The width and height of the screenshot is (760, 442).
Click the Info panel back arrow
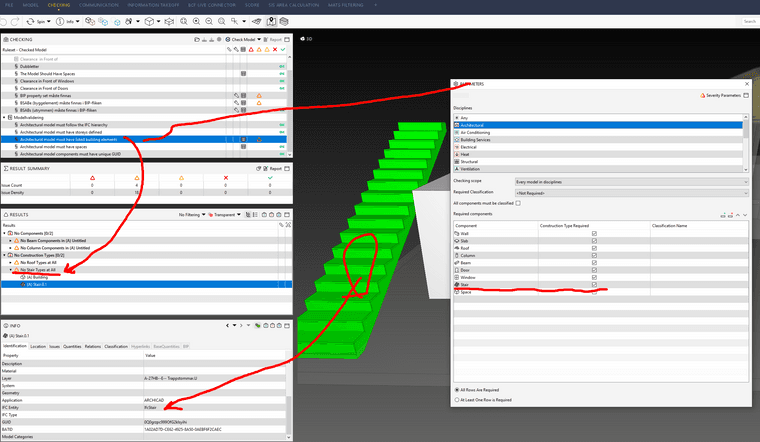(x=227, y=326)
